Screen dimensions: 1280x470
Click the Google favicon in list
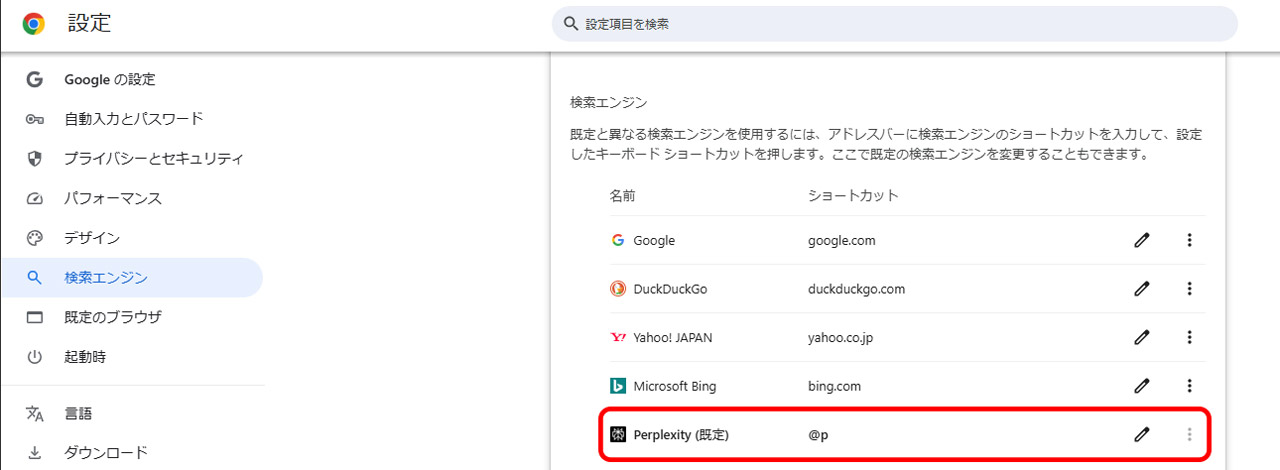tap(618, 240)
